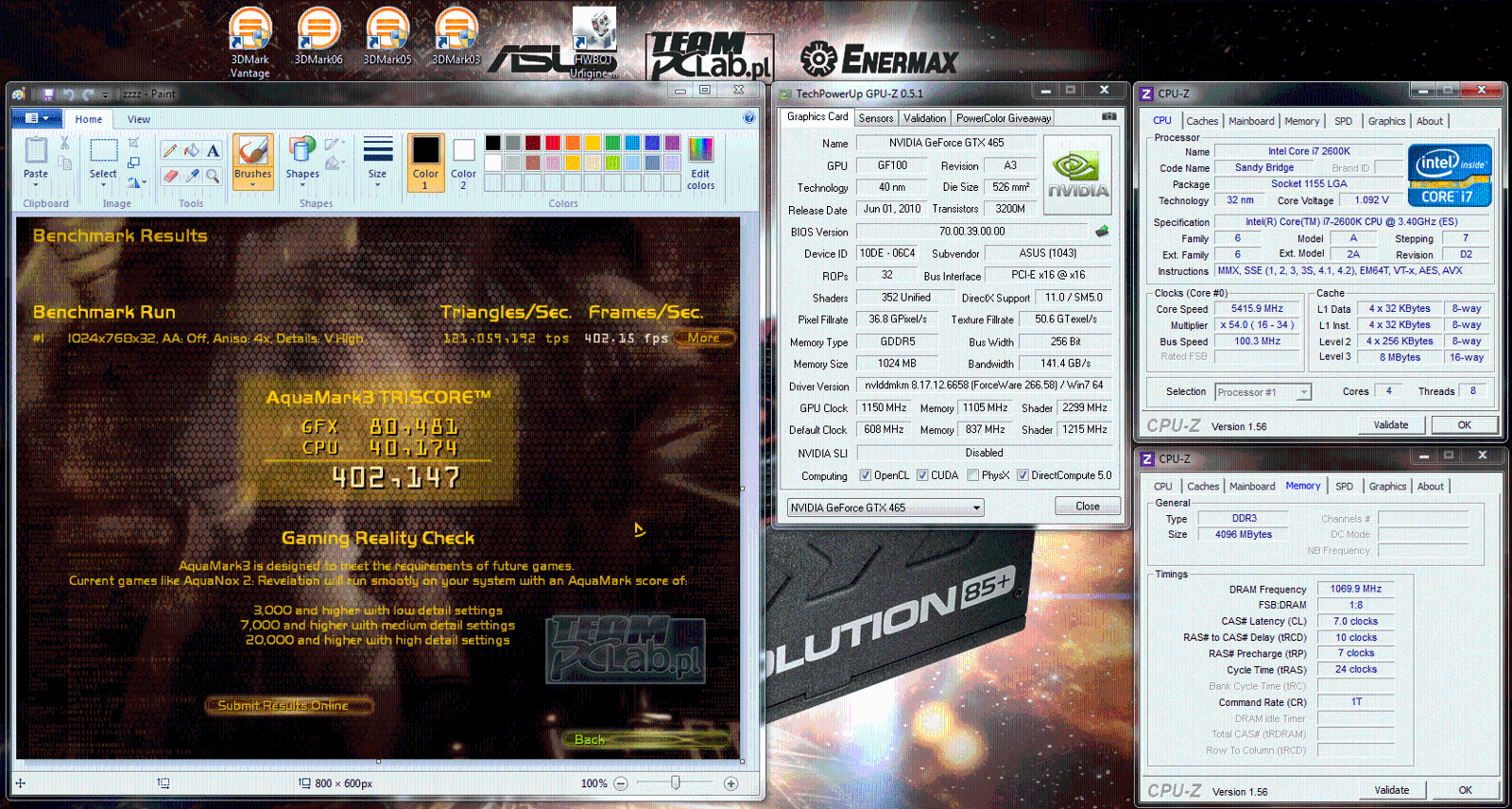The image size is (1512, 809).
Task: Click Validate in upper CPU-Z window
Action: [x=1390, y=425]
